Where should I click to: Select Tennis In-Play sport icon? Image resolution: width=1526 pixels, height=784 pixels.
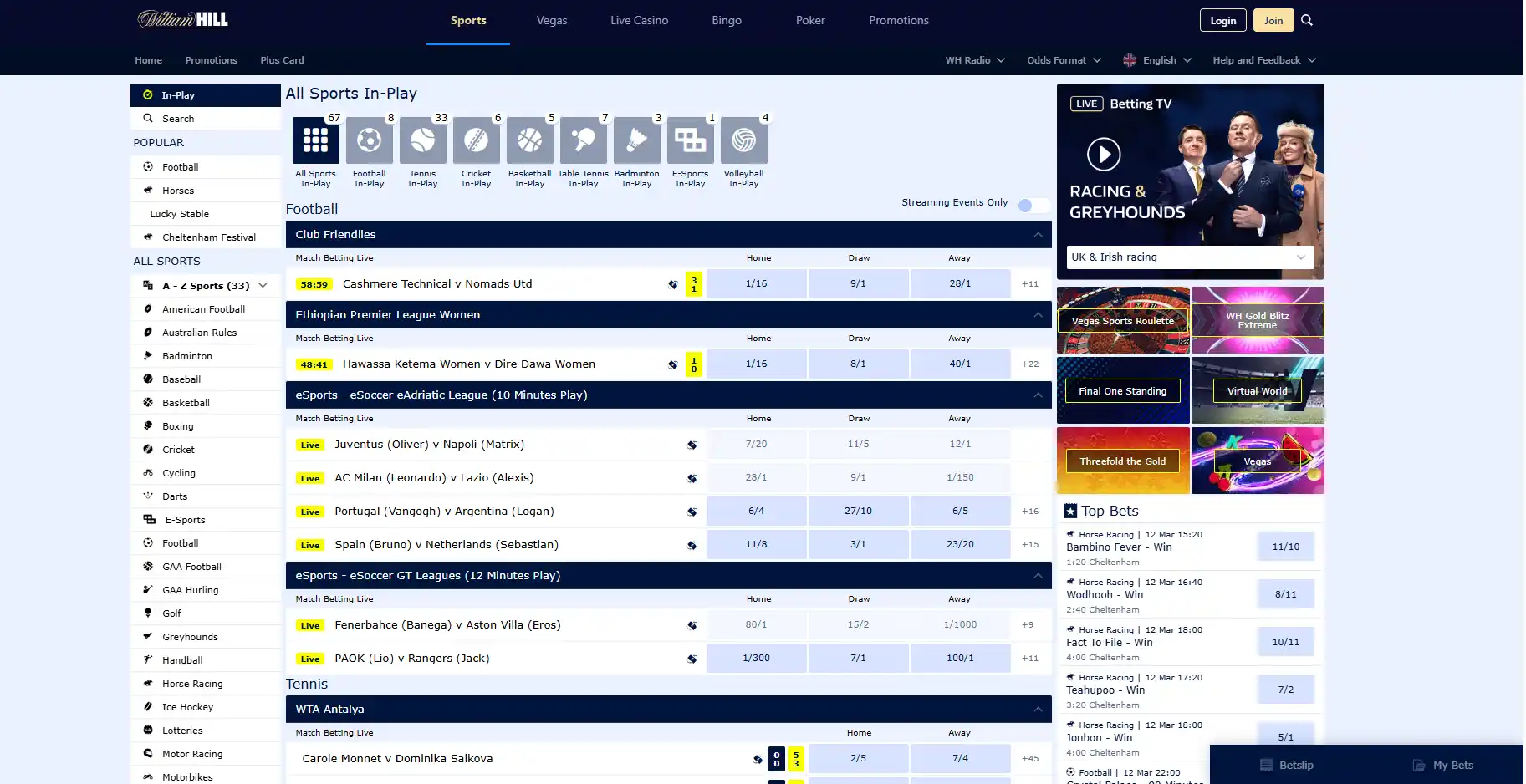(422, 140)
